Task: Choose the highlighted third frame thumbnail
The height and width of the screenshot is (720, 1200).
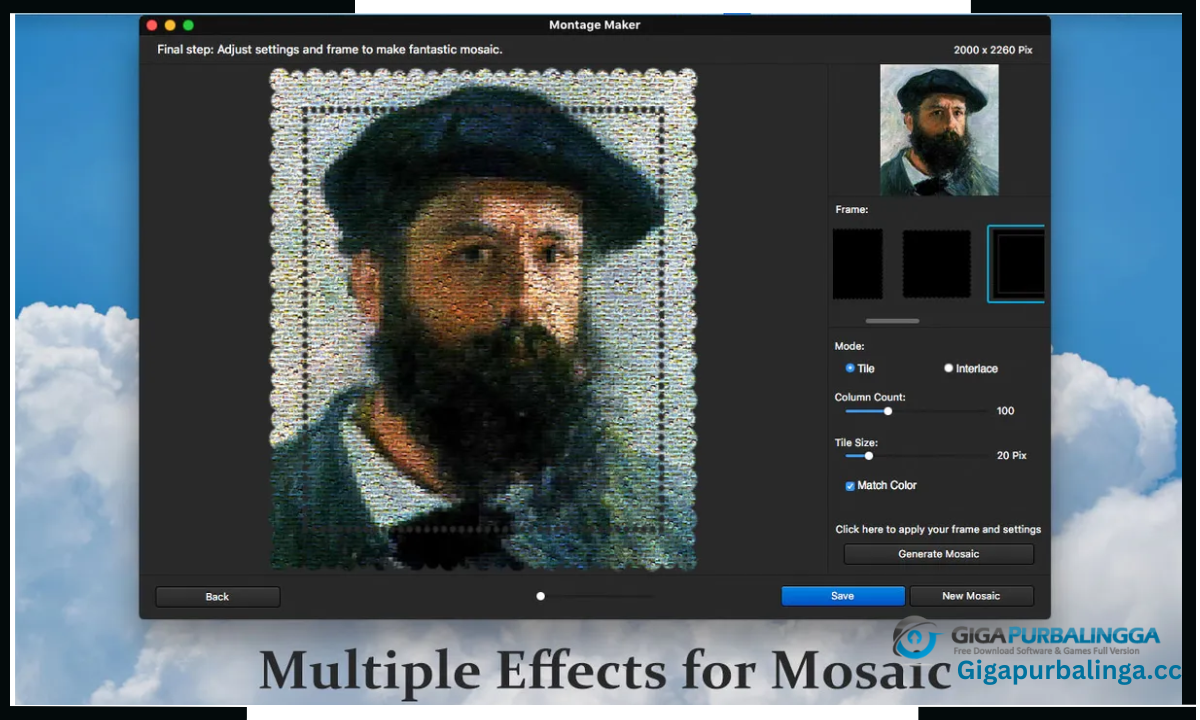Action: point(1016,264)
